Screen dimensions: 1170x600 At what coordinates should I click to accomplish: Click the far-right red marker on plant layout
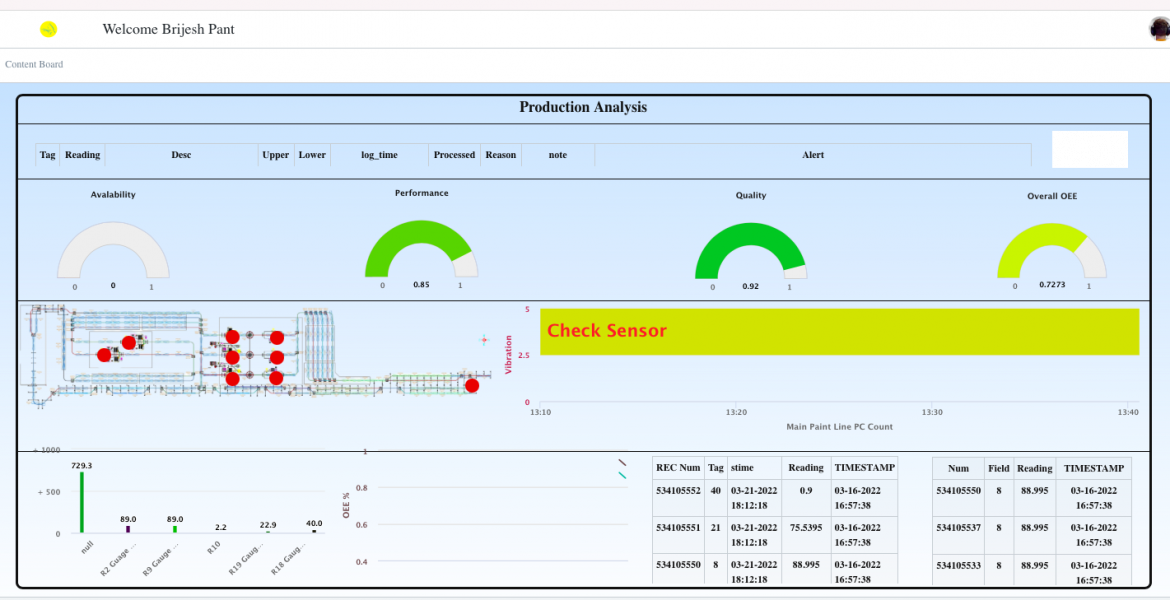click(472, 386)
